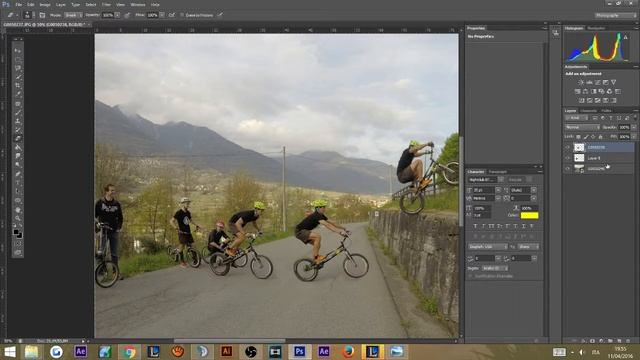Select the Lasso tool
This screenshot has width=640, height=360.
coord(18,68)
